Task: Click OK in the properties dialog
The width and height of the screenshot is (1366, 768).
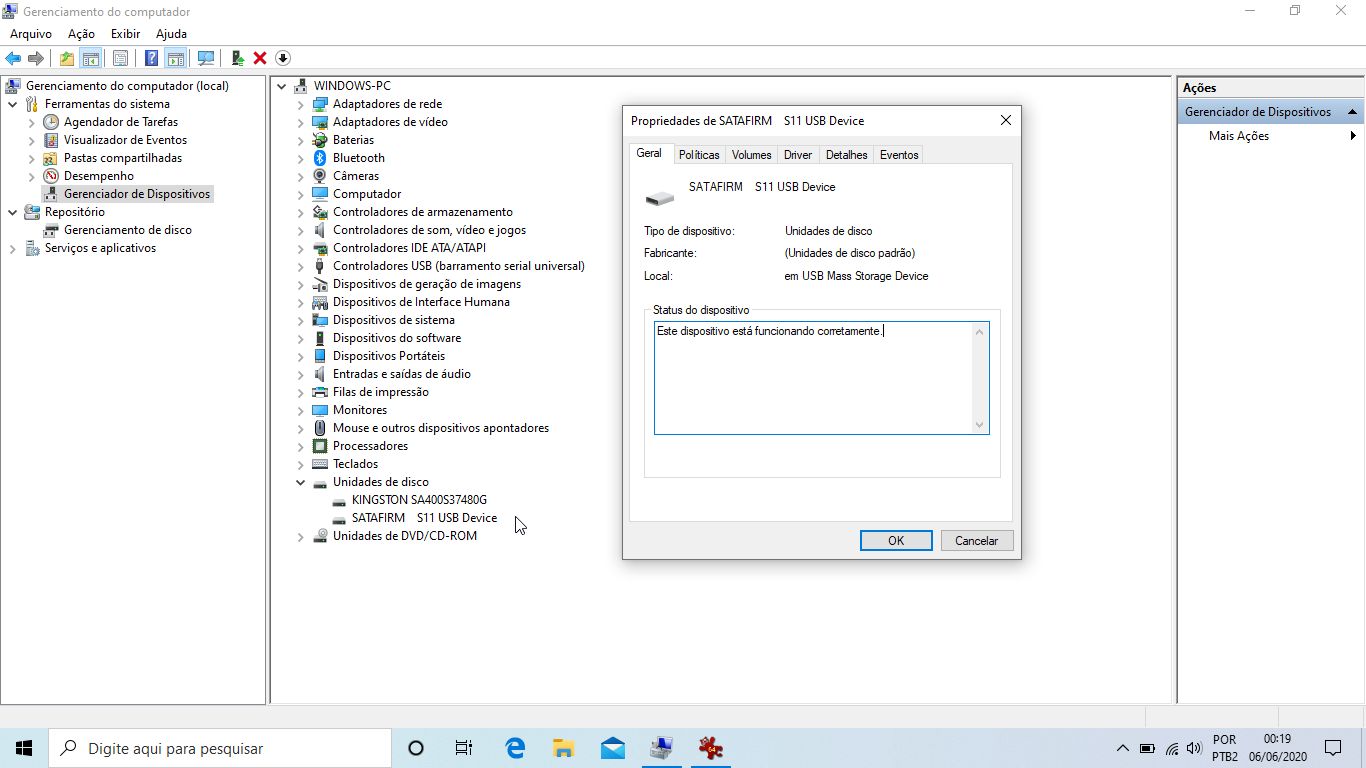Action: [x=896, y=540]
